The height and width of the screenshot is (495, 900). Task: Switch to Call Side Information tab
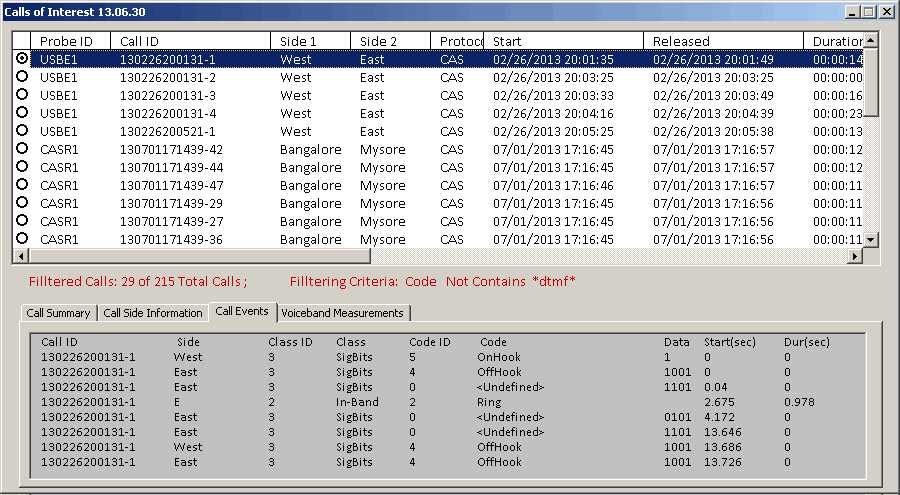(x=153, y=313)
